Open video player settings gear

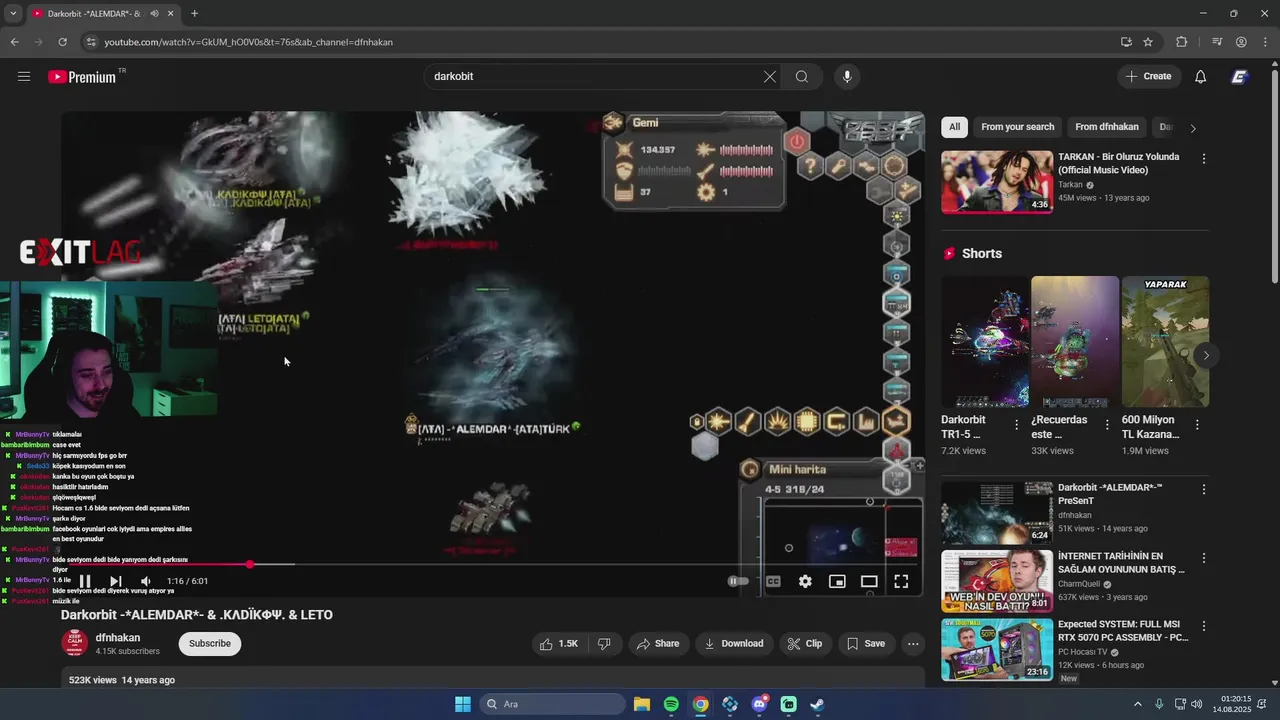click(x=805, y=581)
